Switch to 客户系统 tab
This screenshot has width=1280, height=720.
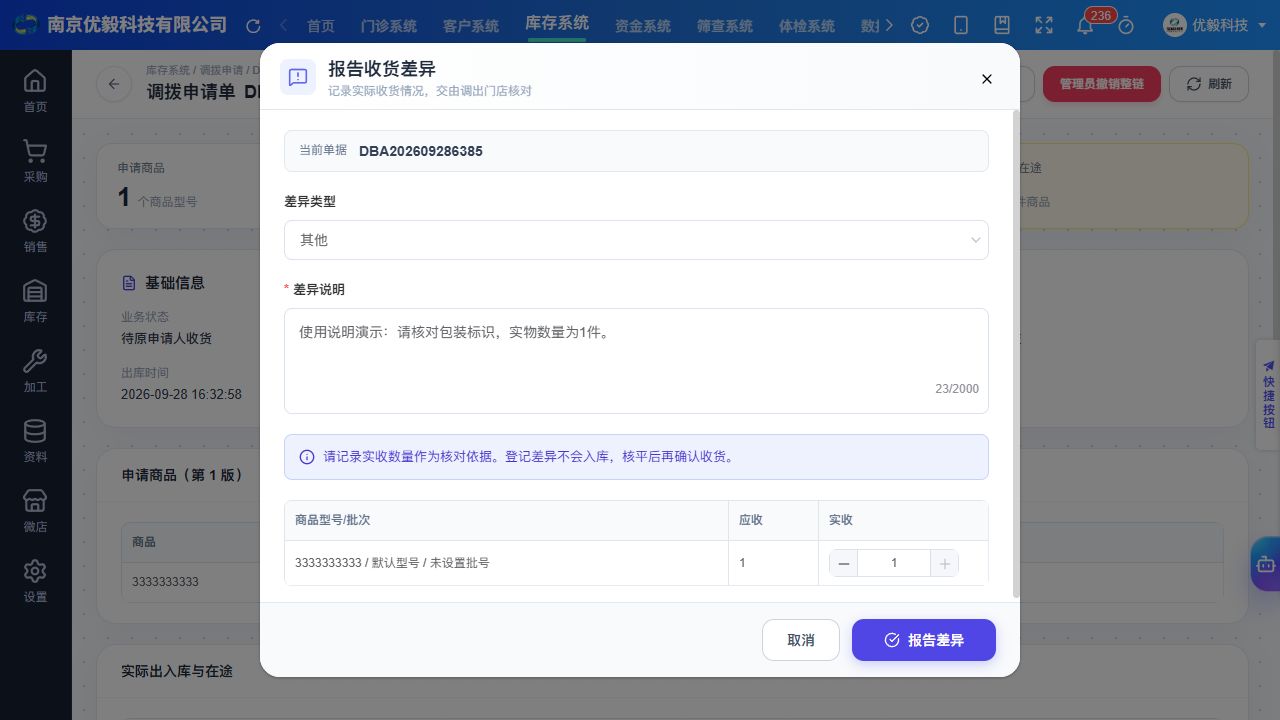471,26
